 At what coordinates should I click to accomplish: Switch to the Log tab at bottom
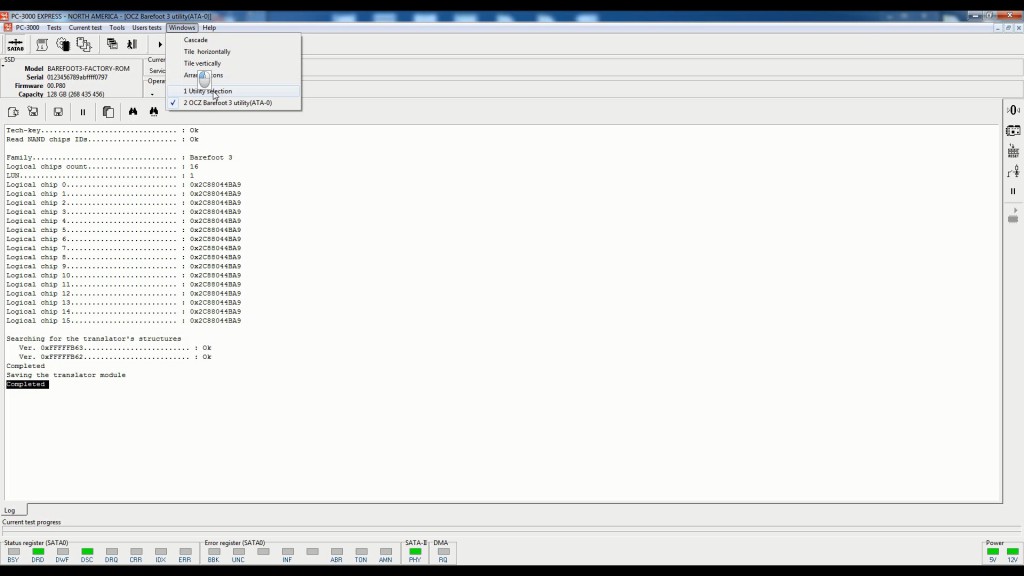point(10,509)
